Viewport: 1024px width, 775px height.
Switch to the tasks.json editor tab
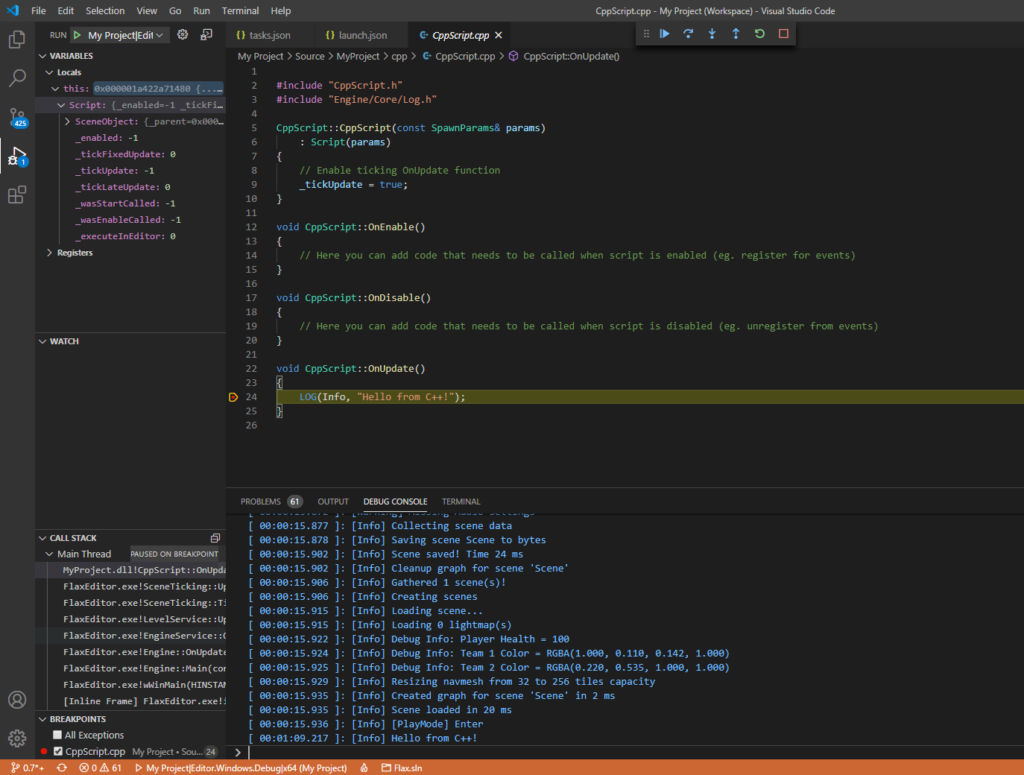coord(270,35)
